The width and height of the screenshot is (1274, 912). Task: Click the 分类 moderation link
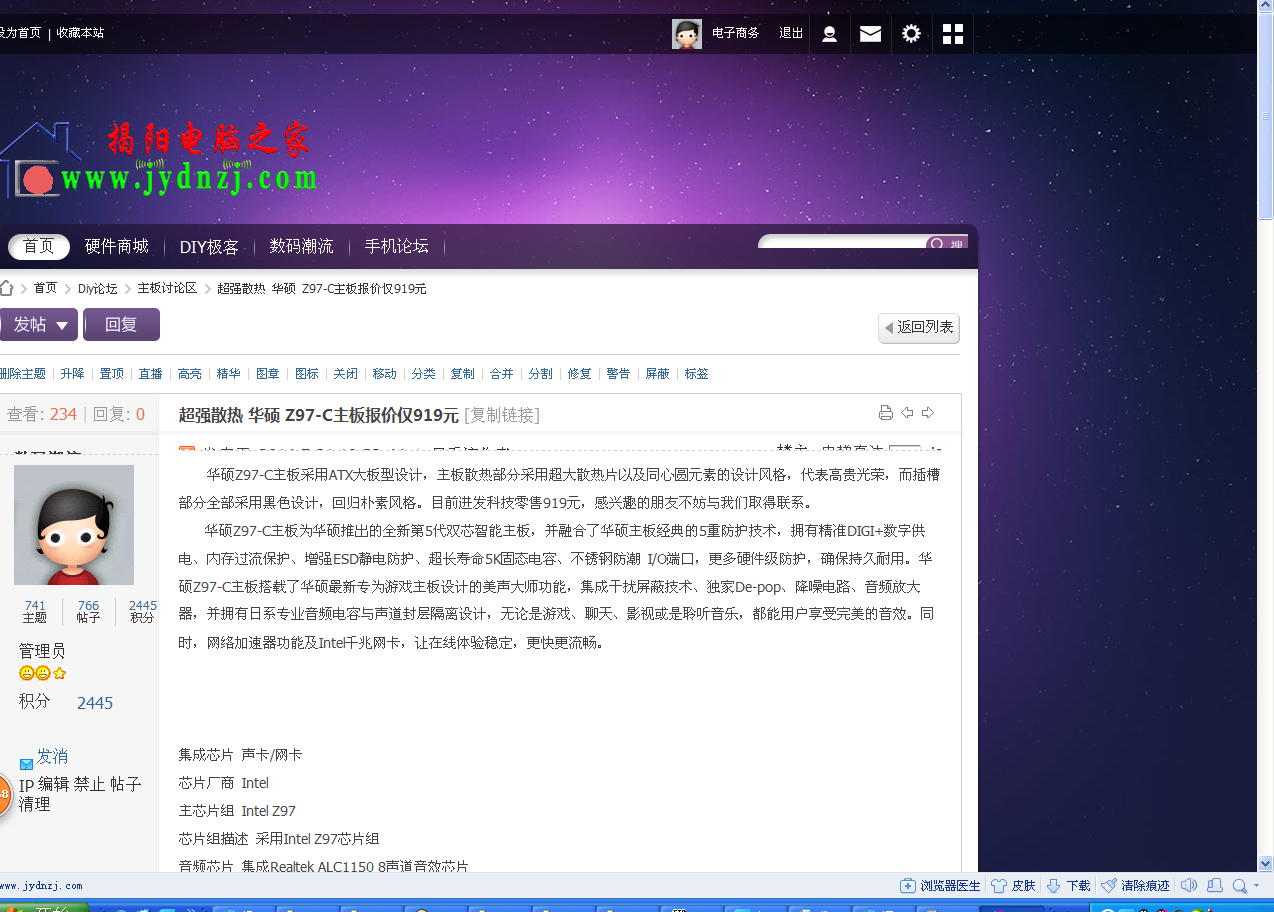pyautogui.click(x=423, y=373)
